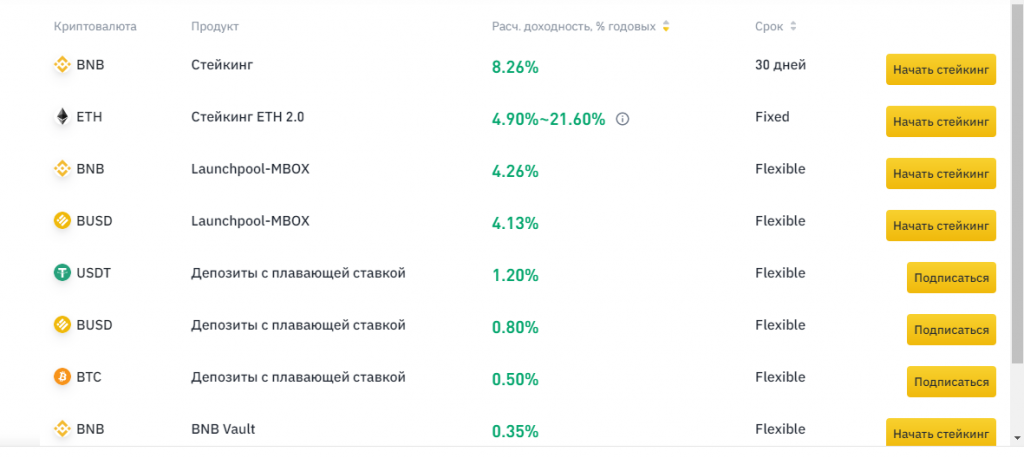Click the Продукт column header
The width and height of the screenshot is (1024, 458).
click(x=214, y=26)
